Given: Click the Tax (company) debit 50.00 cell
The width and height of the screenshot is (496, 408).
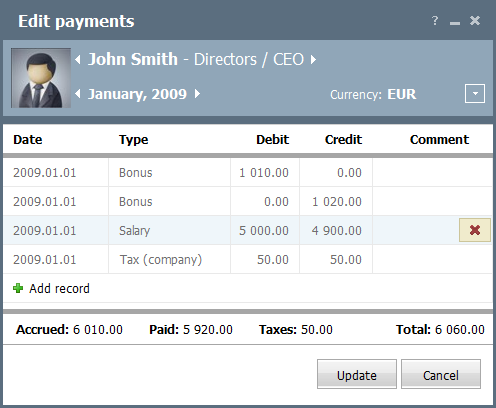Looking at the screenshot, I should click(265, 260).
